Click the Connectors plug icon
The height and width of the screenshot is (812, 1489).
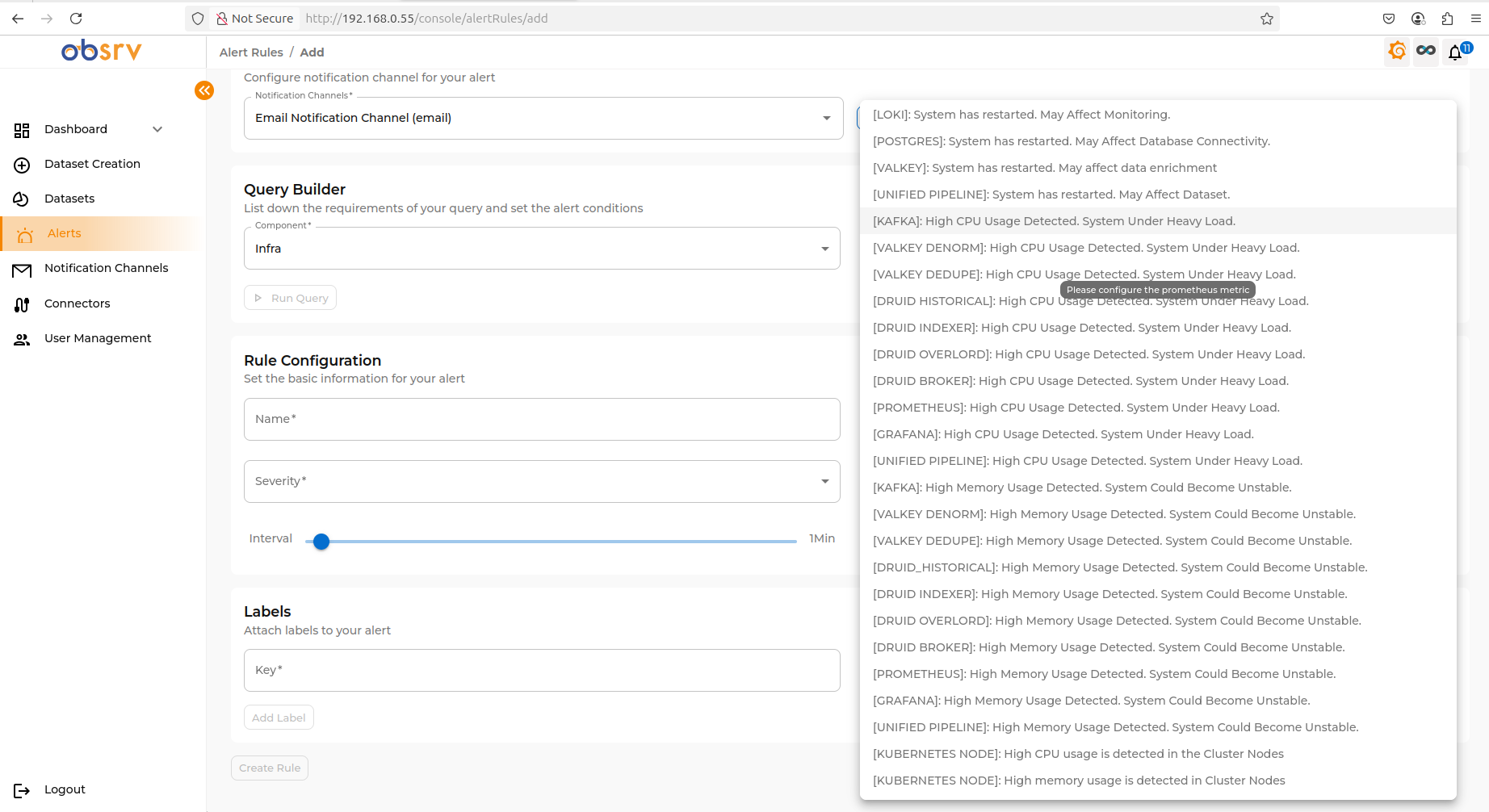22,304
